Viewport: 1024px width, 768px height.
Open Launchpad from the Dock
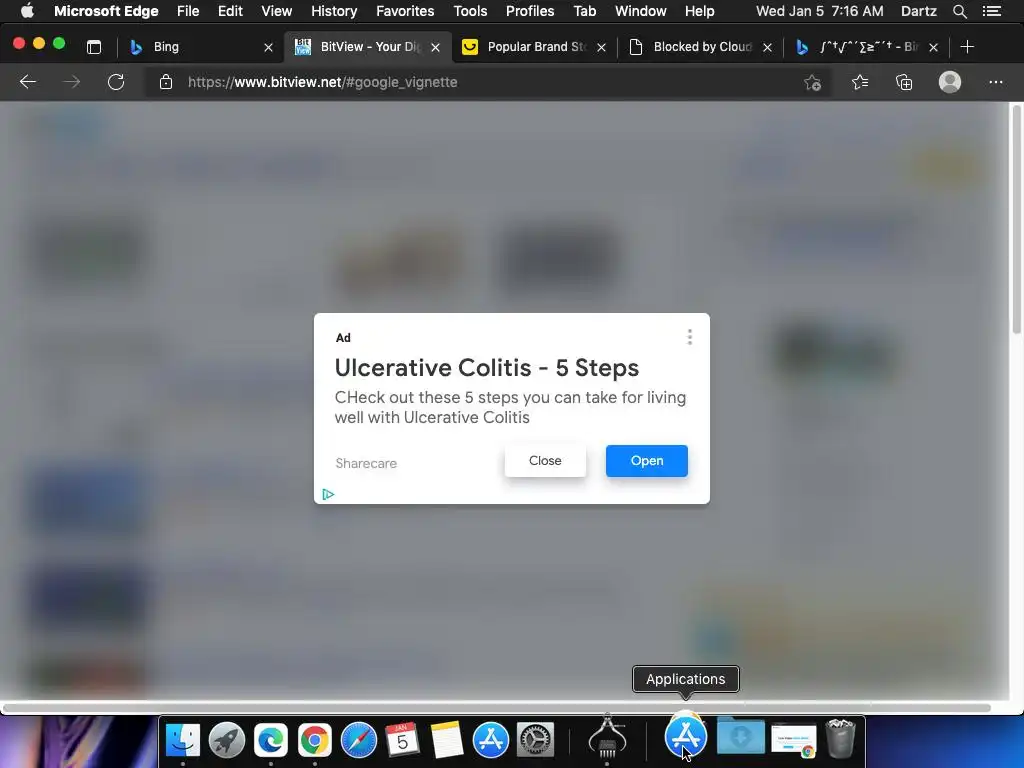227,740
